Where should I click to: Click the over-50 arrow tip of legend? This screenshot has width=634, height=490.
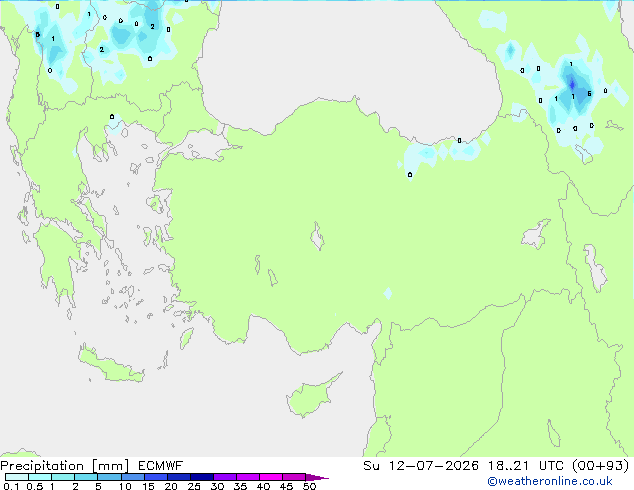[x=317, y=477]
